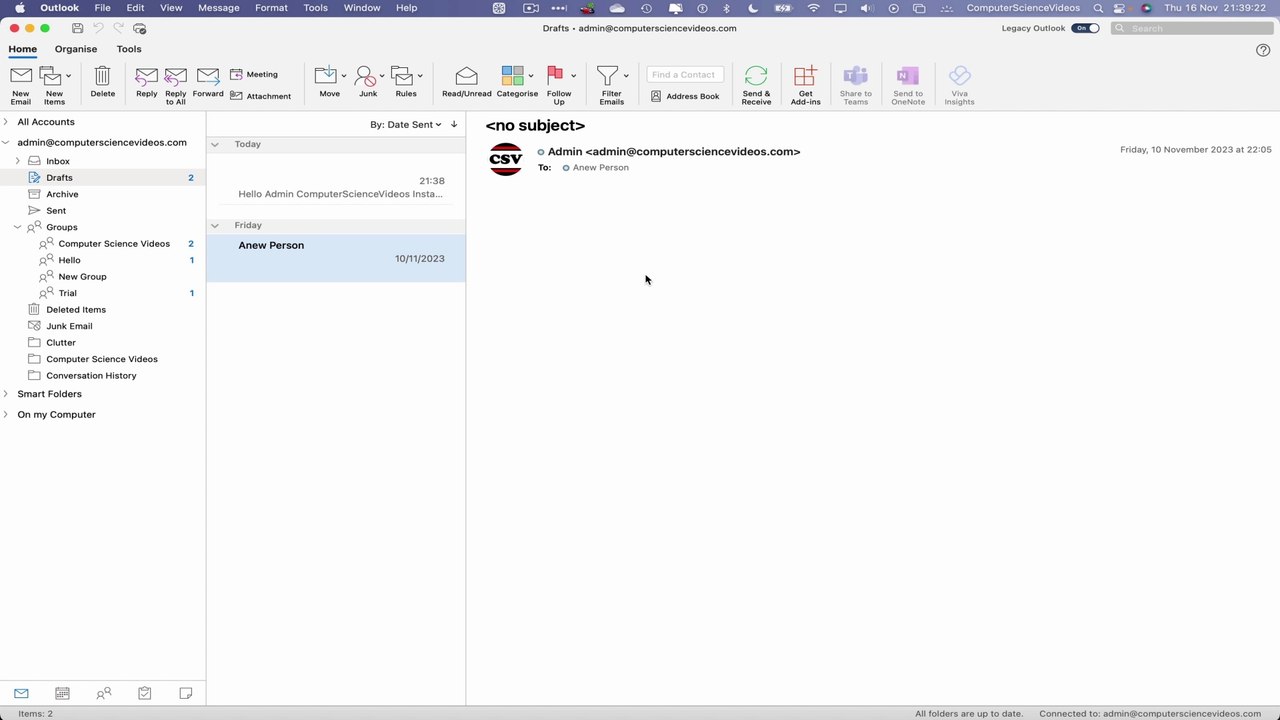The width and height of the screenshot is (1280, 720).
Task: Click the Forward icon
Action: 208,76
